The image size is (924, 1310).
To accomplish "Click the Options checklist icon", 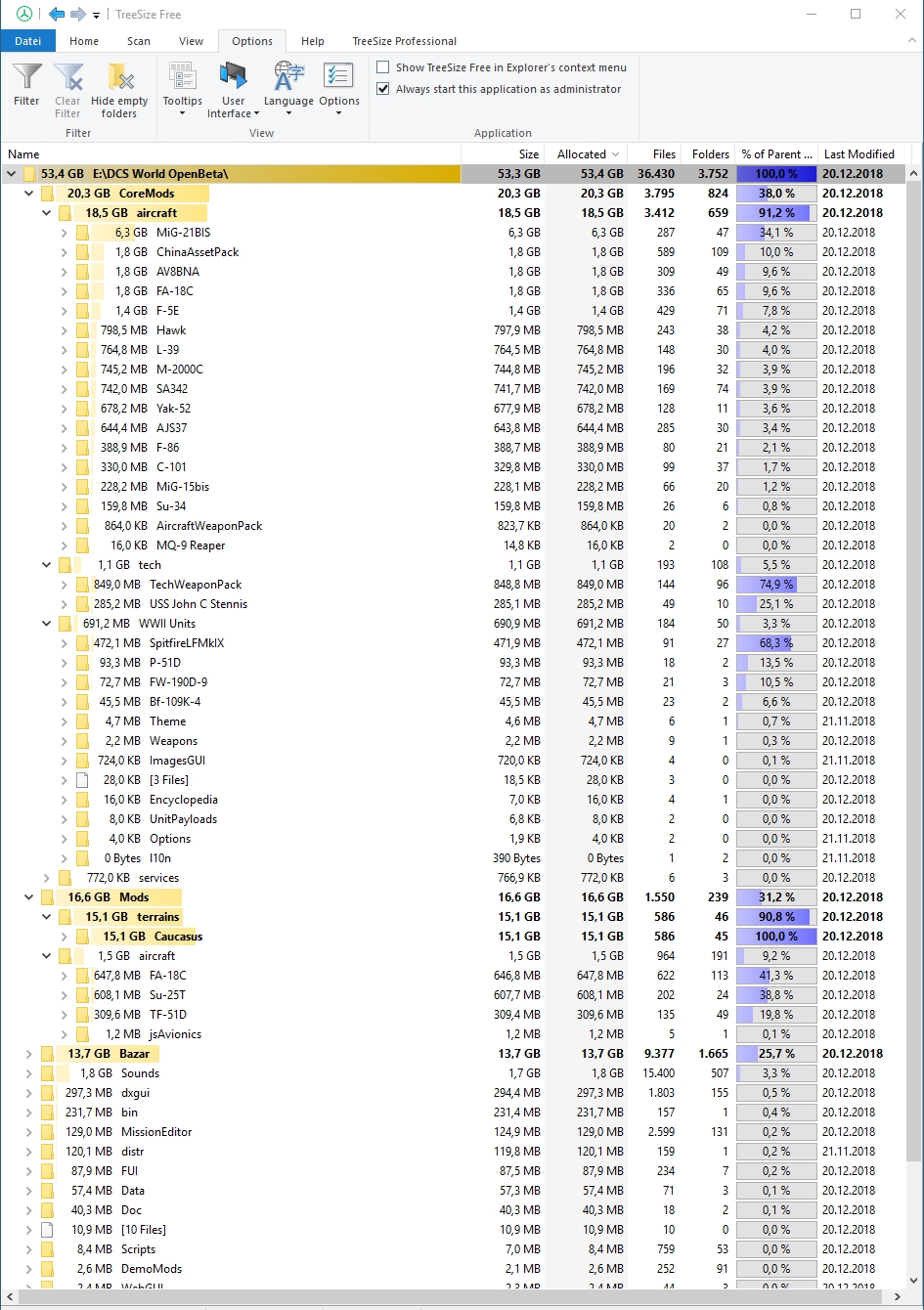I will point(338,77).
